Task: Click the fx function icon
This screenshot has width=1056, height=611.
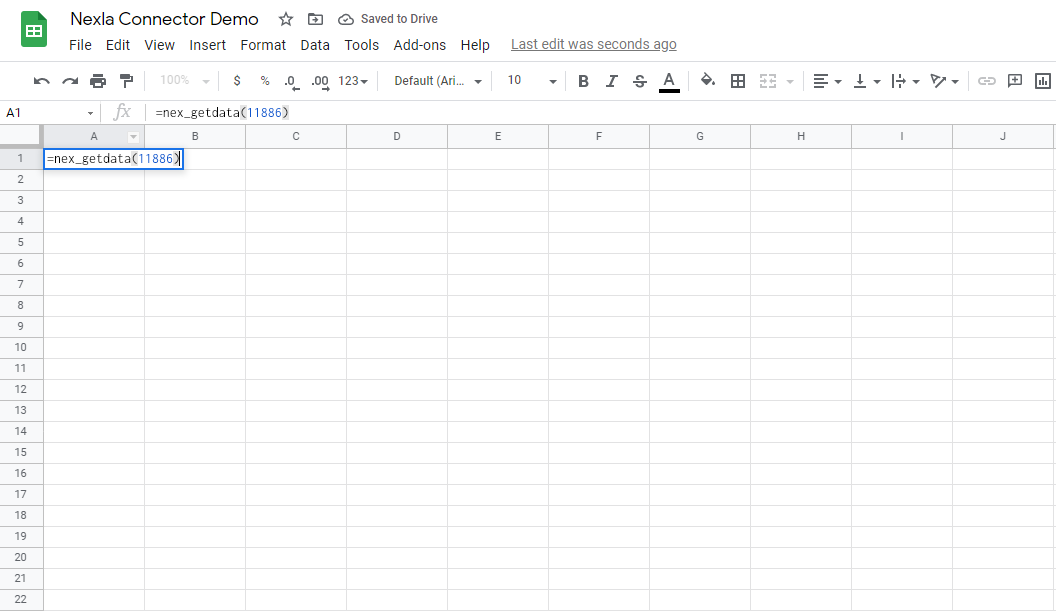Action: [122, 112]
